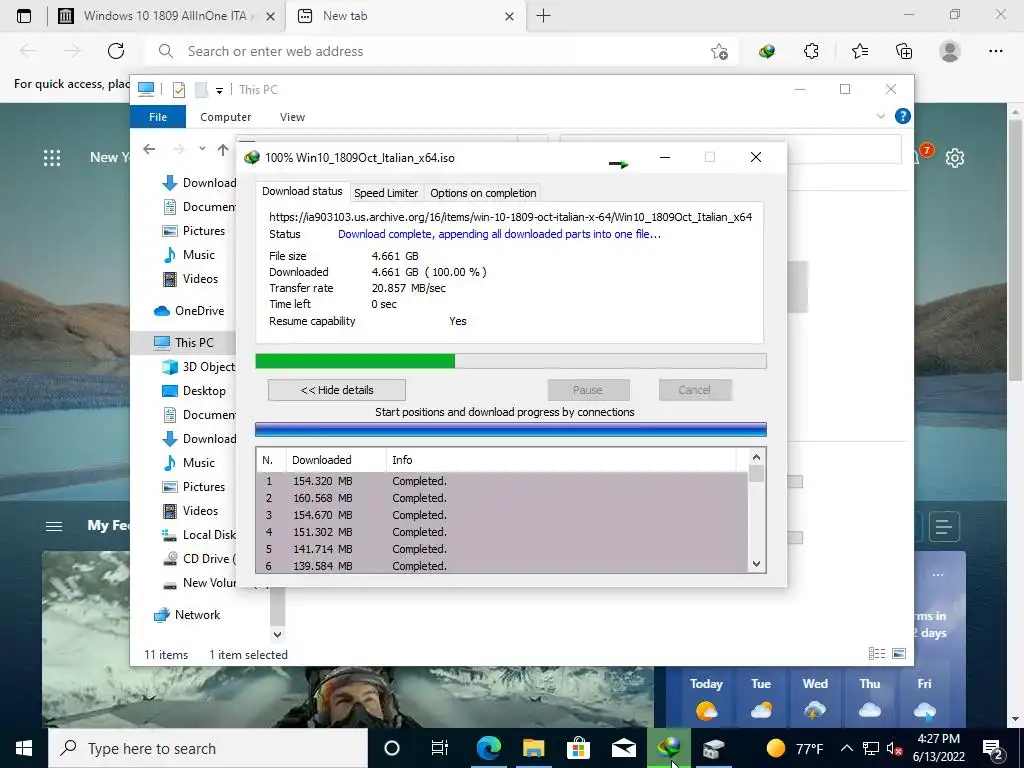Click the blue connections progress bar
Viewport: 1024px width, 768px height.
(x=511, y=429)
